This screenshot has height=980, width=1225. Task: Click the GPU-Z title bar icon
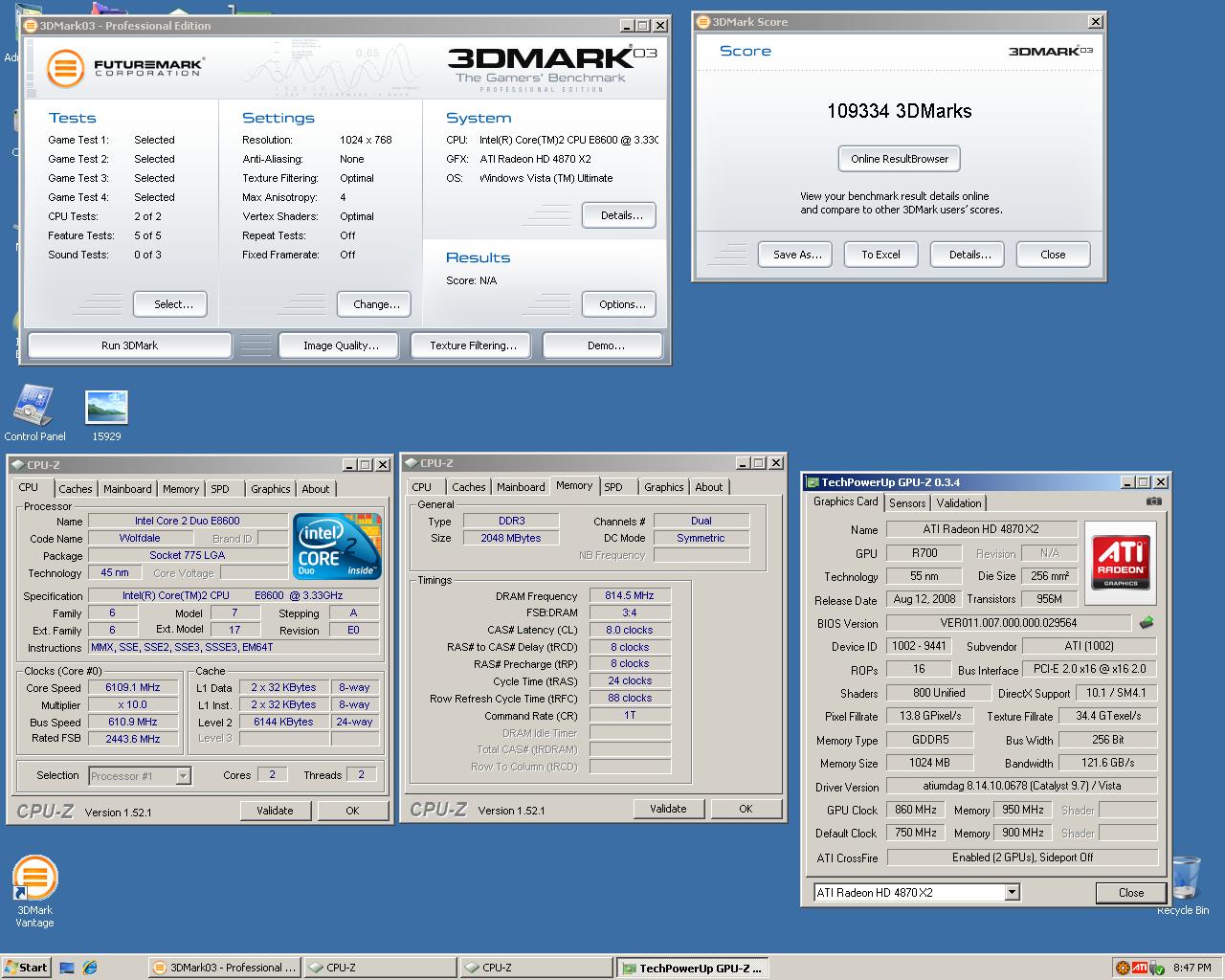(x=813, y=482)
